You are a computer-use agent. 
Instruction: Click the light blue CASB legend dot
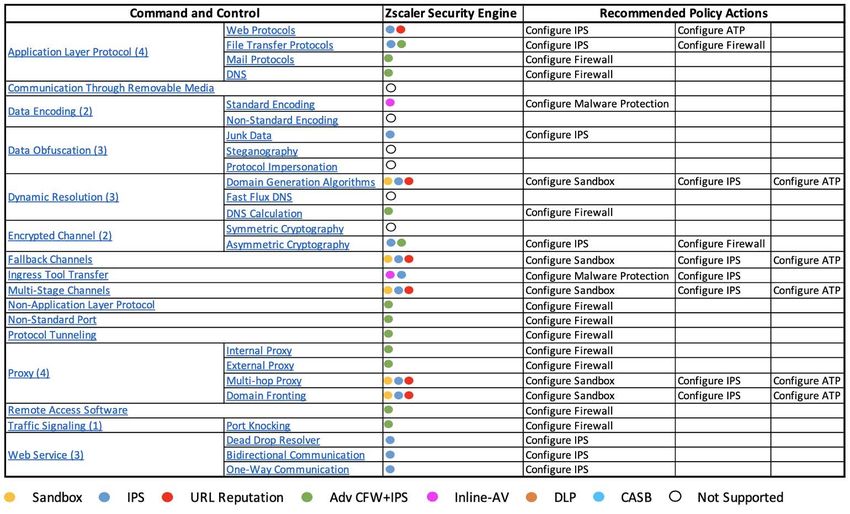[598, 497]
